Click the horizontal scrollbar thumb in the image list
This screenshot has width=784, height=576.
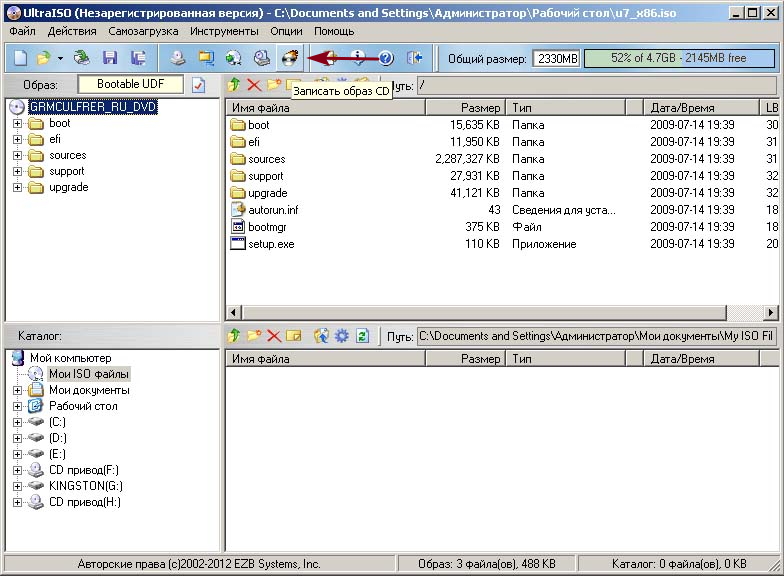point(484,313)
